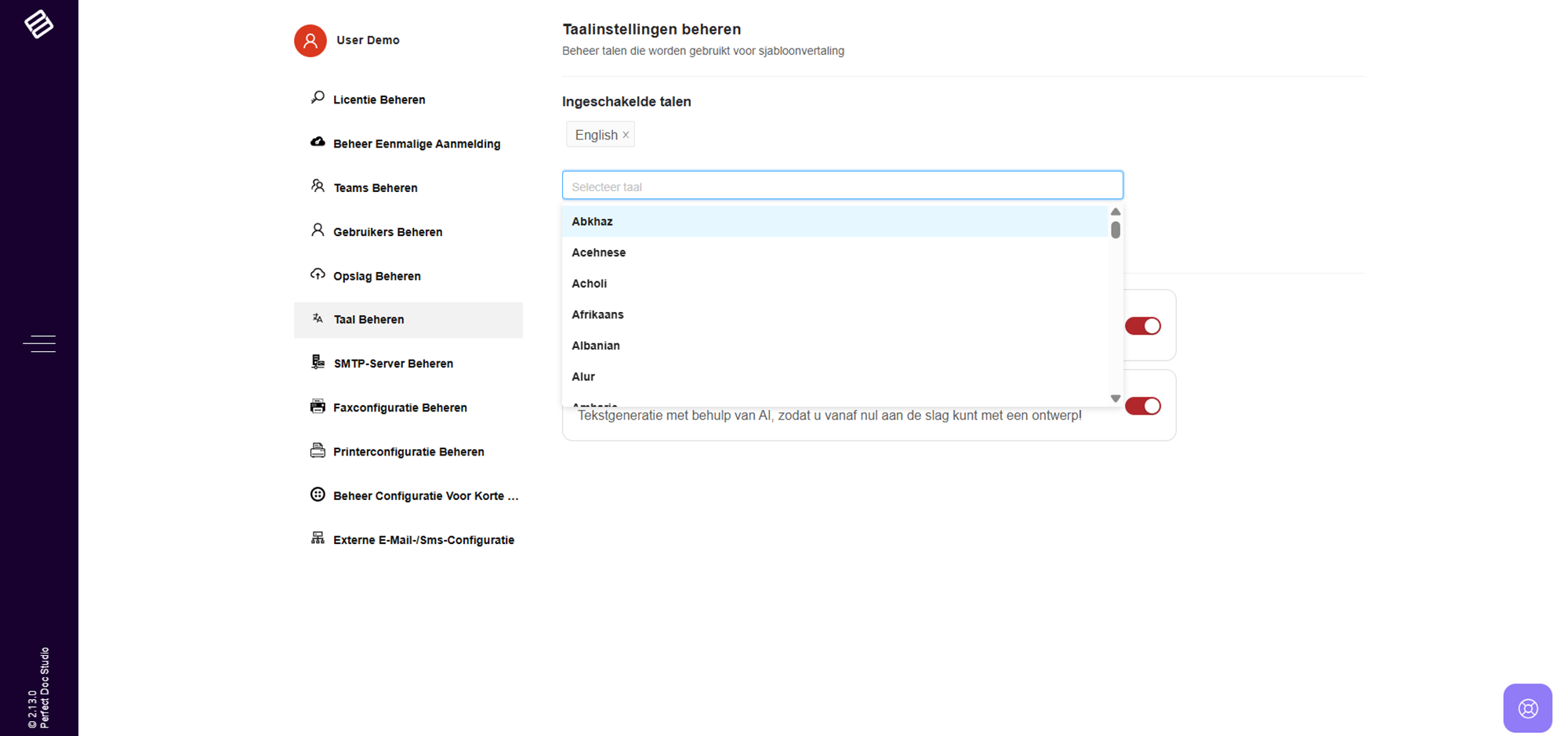The width and height of the screenshot is (1568, 736).
Task: Click the fax icon for Faxconfiguratie Beheren
Action: point(318,407)
